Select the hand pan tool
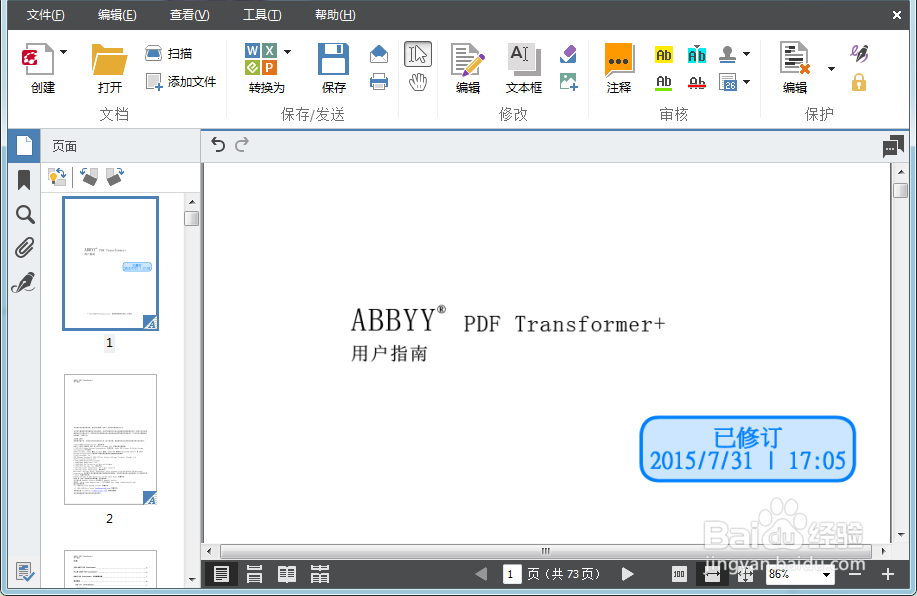This screenshot has width=917, height=596. click(x=418, y=83)
